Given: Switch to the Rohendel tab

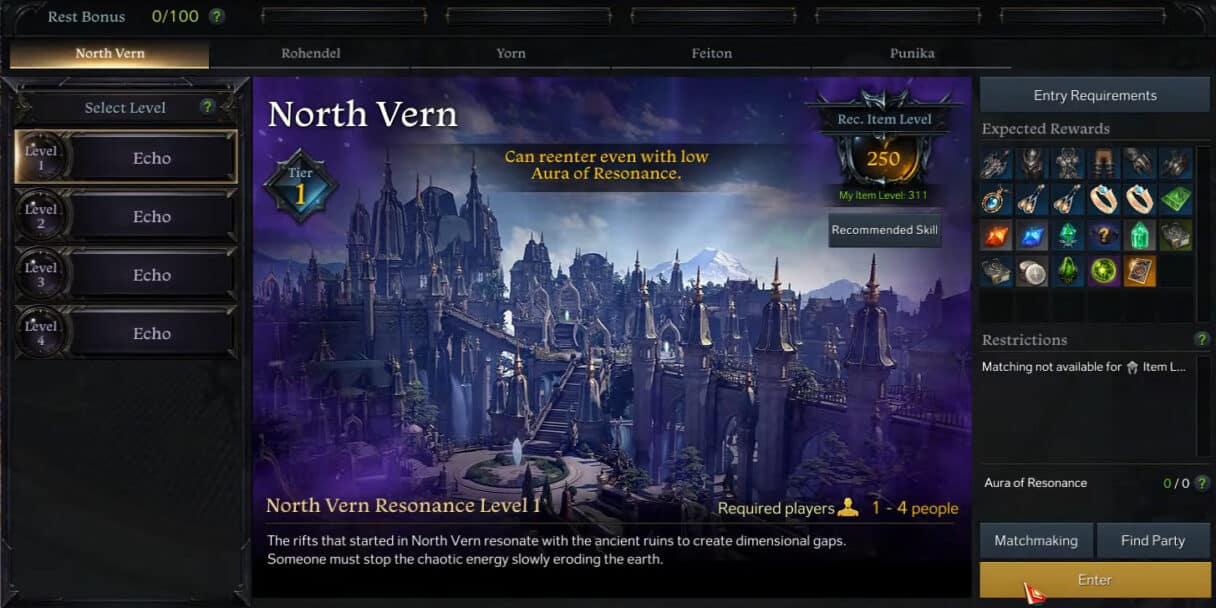Looking at the screenshot, I should (x=310, y=54).
